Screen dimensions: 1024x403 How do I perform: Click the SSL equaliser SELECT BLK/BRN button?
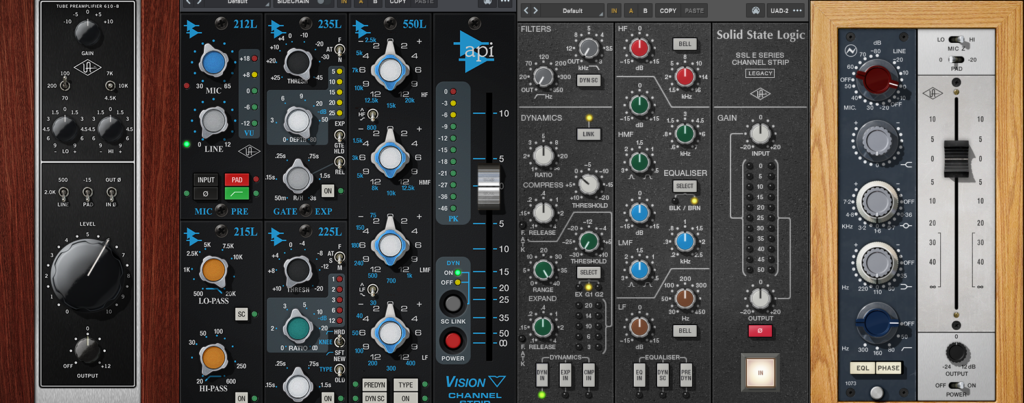click(684, 186)
